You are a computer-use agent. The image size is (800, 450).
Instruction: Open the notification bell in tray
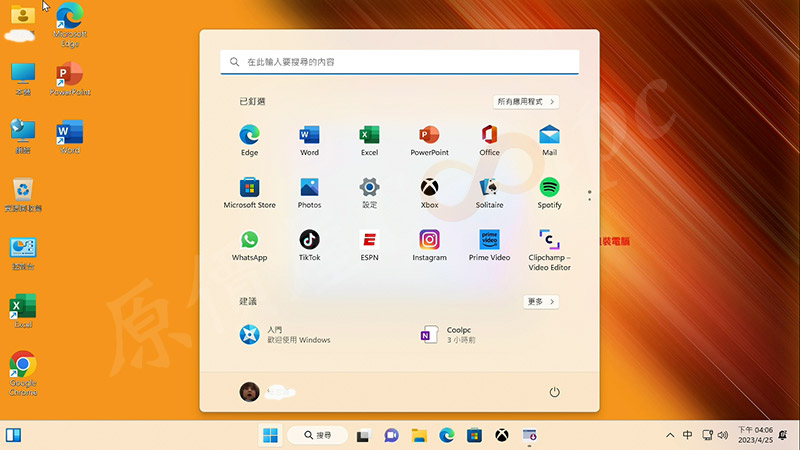click(783, 435)
